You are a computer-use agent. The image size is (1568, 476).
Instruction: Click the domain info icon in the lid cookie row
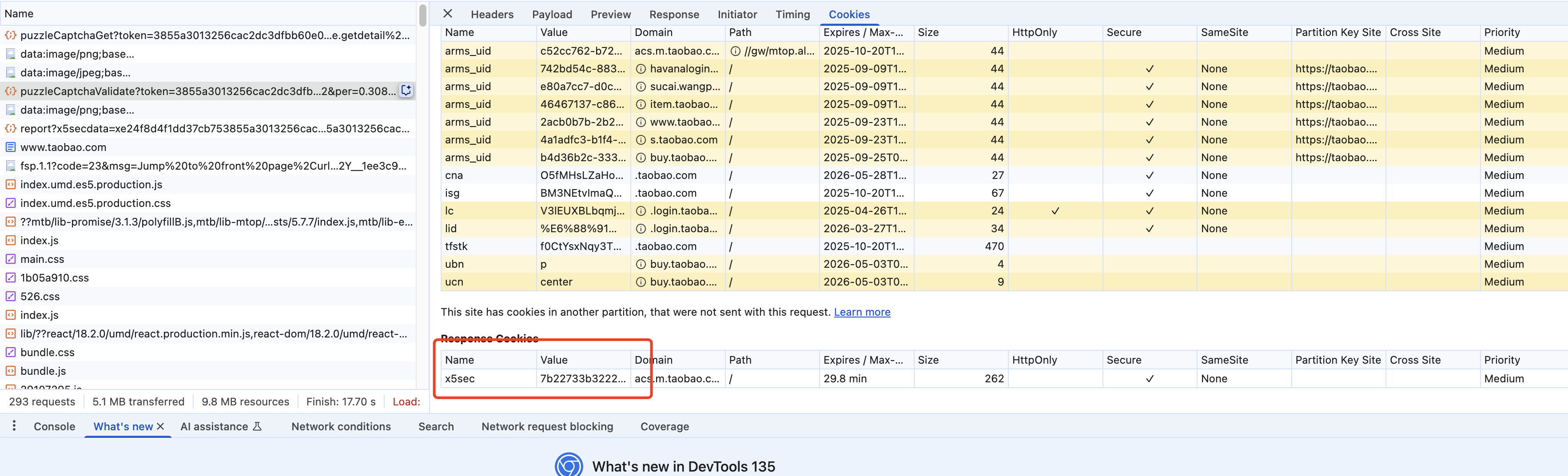tap(641, 228)
